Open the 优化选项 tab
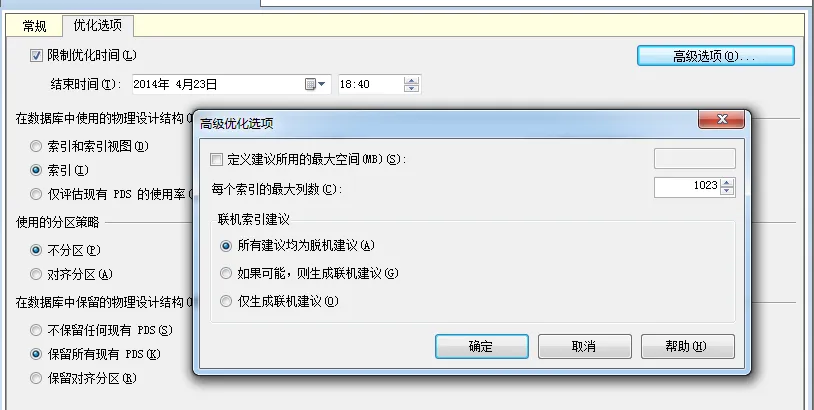 point(98,25)
